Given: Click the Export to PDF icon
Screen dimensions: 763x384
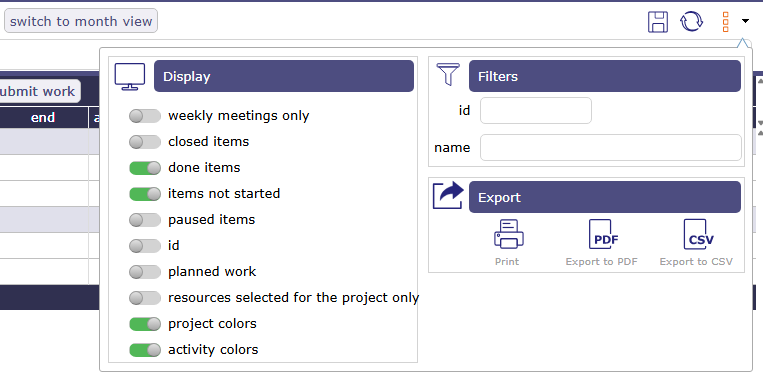Looking at the screenshot, I should (x=603, y=234).
